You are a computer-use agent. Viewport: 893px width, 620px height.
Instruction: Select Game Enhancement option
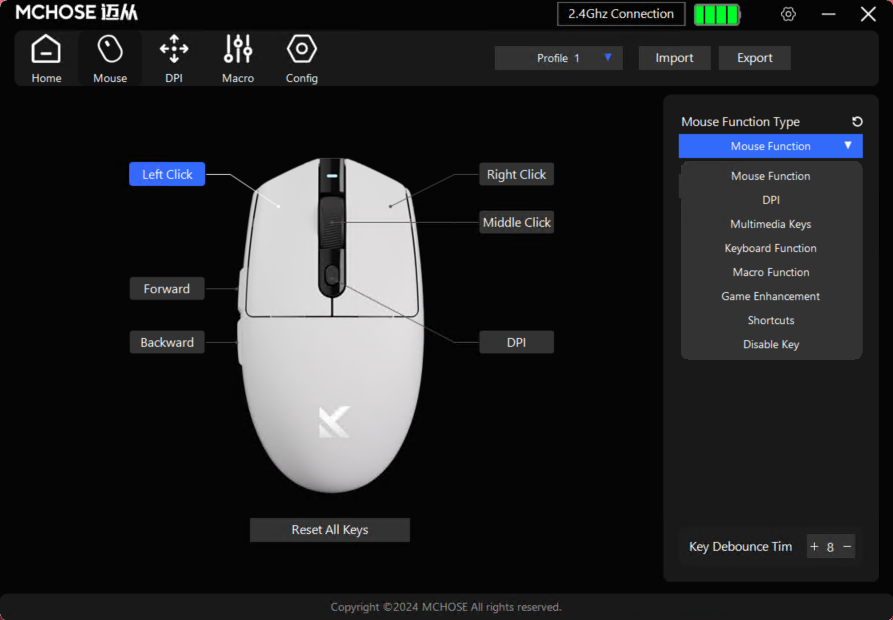click(771, 296)
